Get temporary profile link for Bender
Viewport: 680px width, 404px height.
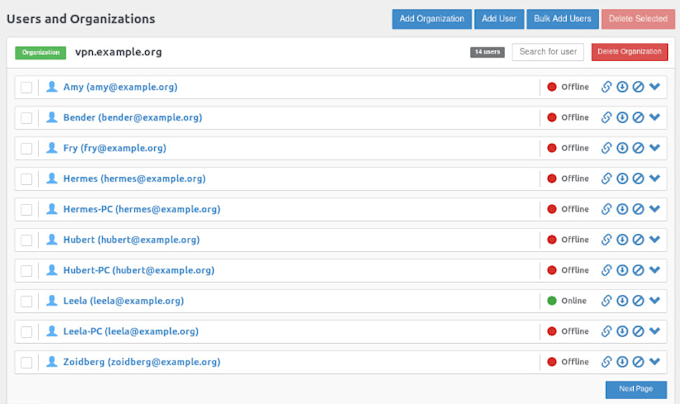point(606,117)
